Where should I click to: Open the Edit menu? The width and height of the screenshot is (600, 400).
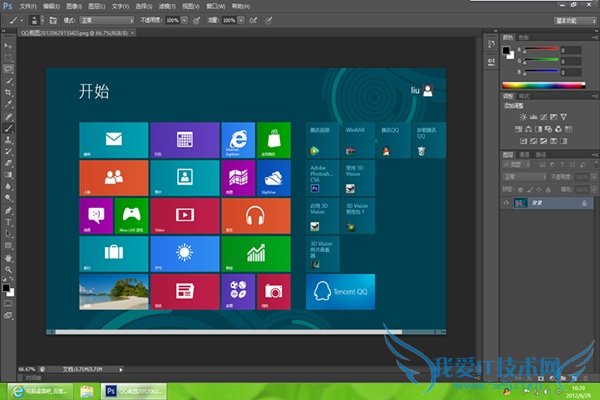(51, 6)
